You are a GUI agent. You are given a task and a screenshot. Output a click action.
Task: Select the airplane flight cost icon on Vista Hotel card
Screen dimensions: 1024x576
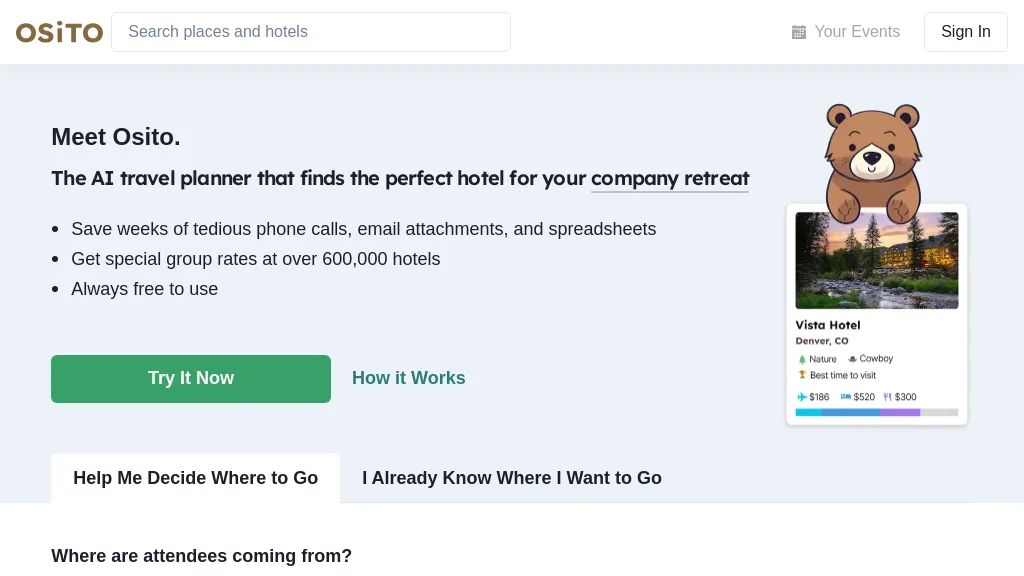point(801,397)
